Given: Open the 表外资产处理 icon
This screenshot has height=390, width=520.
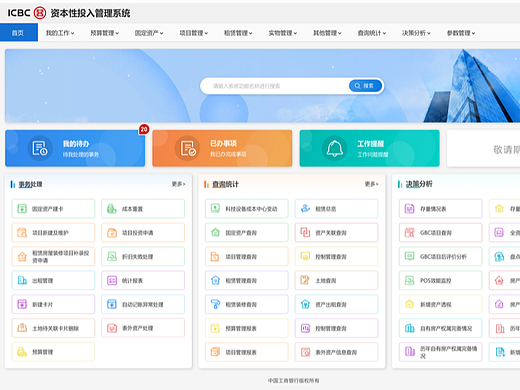Looking at the screenshot, I should pyautogui.click(x=112, y=328).
